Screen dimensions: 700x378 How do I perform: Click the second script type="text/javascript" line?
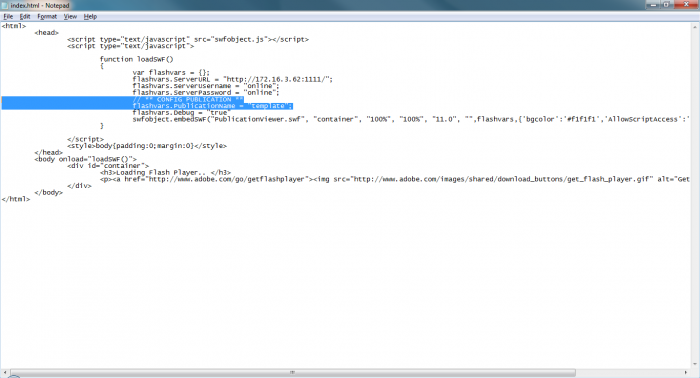coord(130,46)
